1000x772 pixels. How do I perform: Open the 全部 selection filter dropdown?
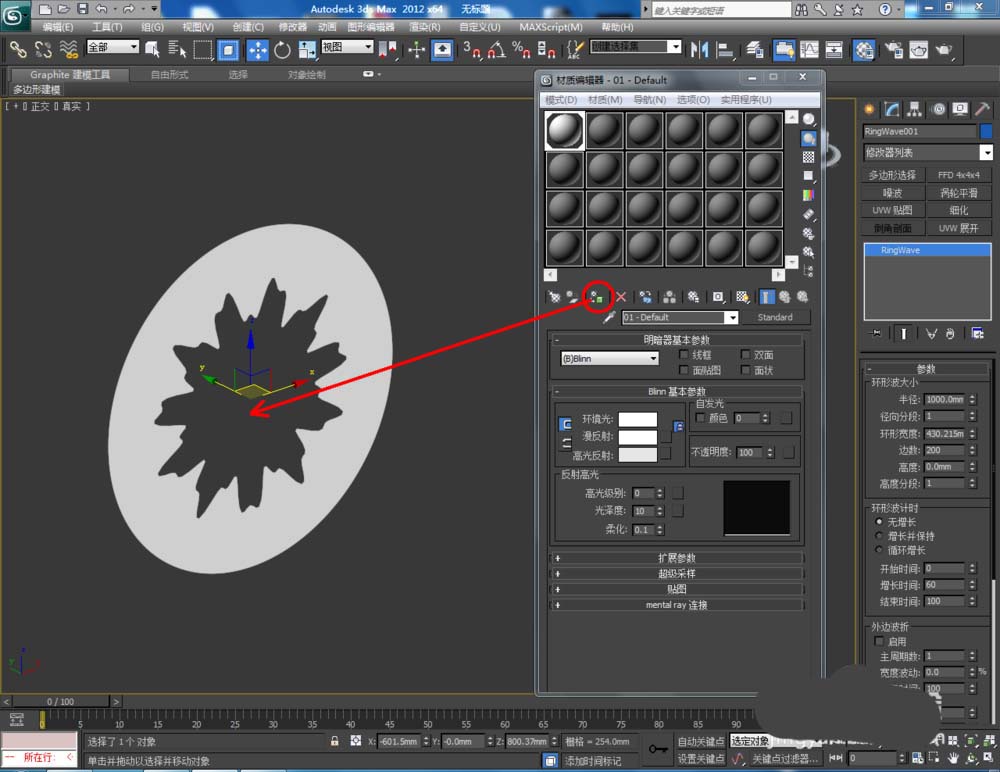(x=112, y=47)
